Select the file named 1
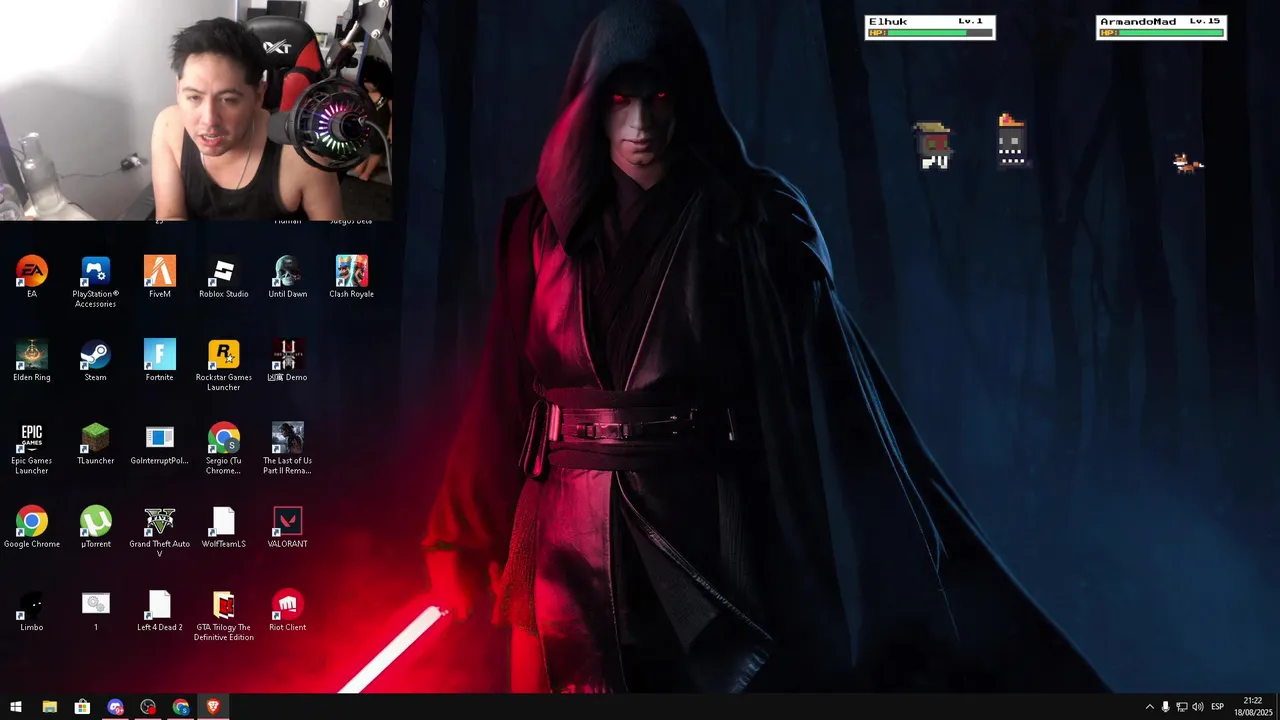 click(96, 610)
